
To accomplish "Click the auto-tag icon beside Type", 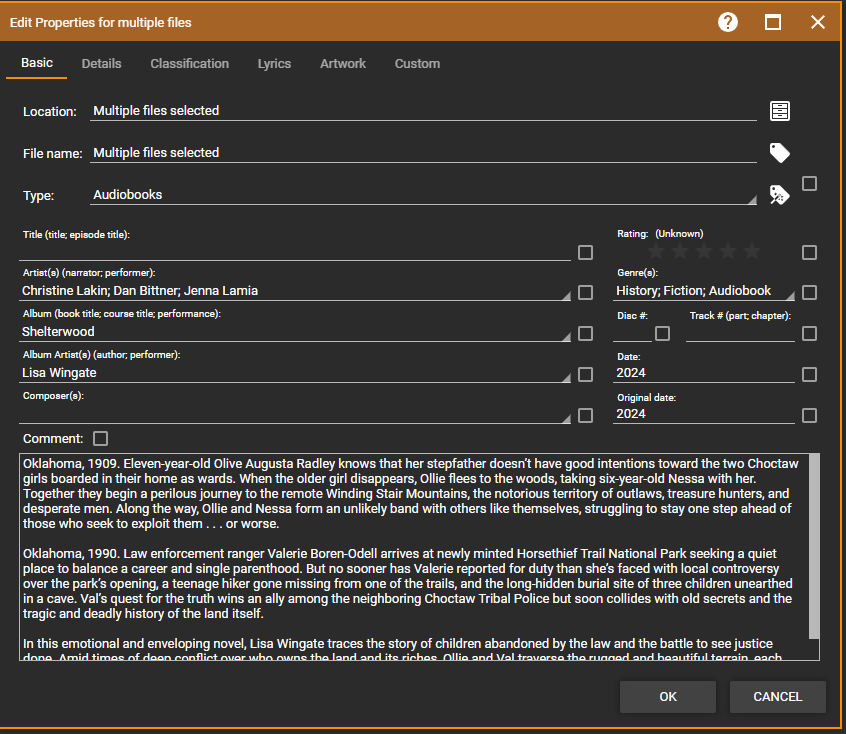I will pyautogui.click(x=780, y=195).
